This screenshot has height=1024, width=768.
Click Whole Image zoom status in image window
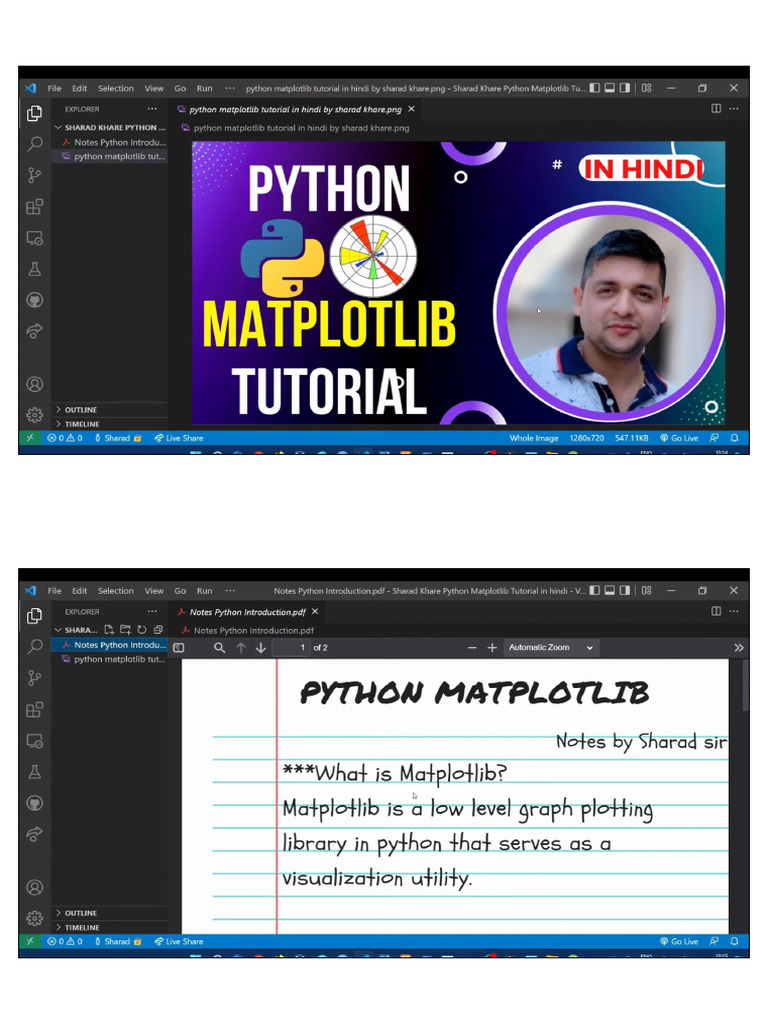coord(534,438)
